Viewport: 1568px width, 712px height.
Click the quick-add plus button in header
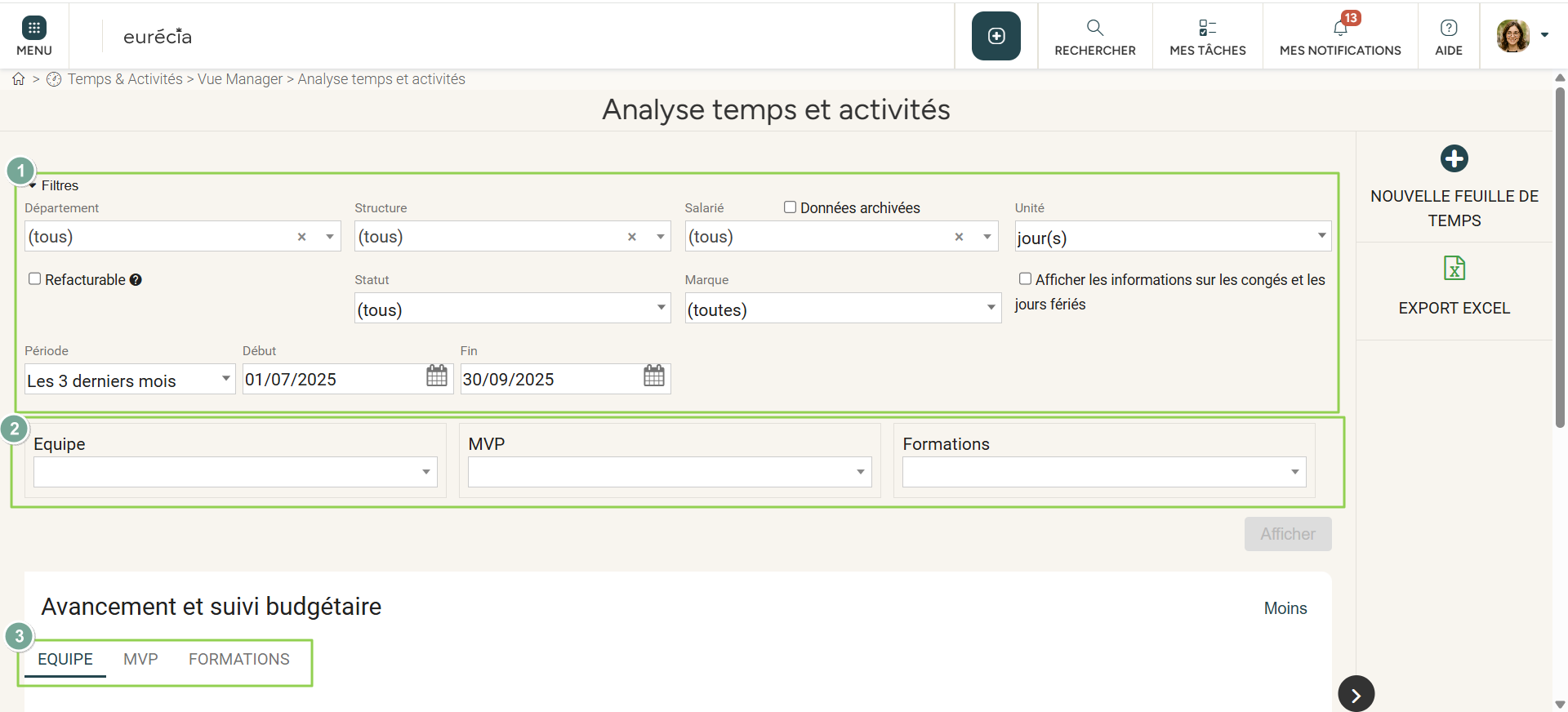point(996,36)
